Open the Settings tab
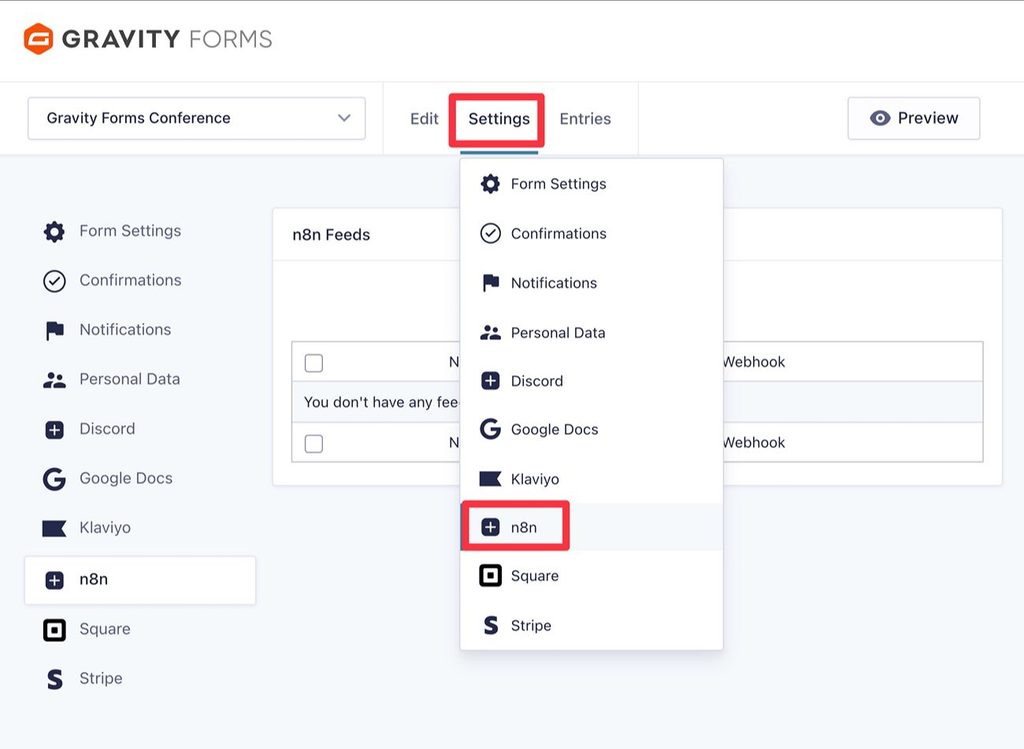This screenshot has width=1024, height=749. click(499, 119)
